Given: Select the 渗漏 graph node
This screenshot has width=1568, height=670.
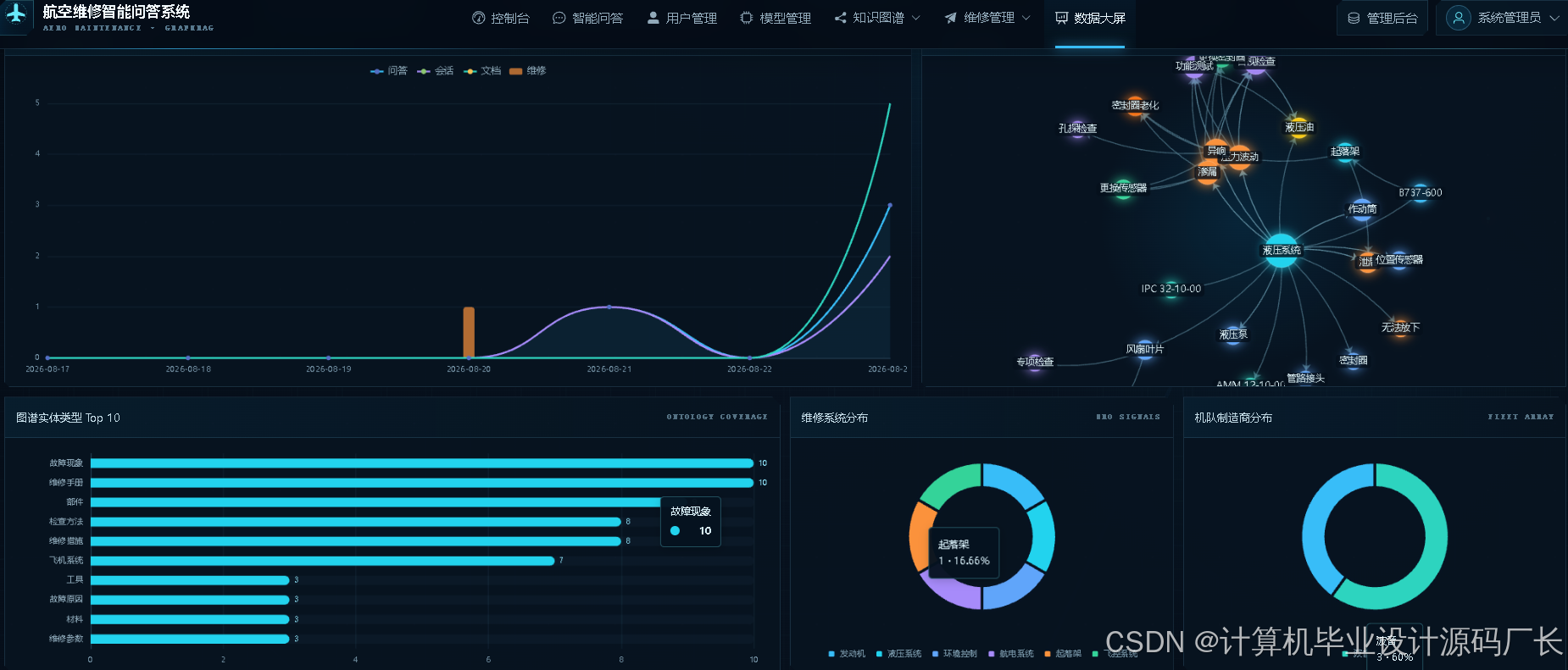Looking at the screenshot, I should [x=1208, y=172].
